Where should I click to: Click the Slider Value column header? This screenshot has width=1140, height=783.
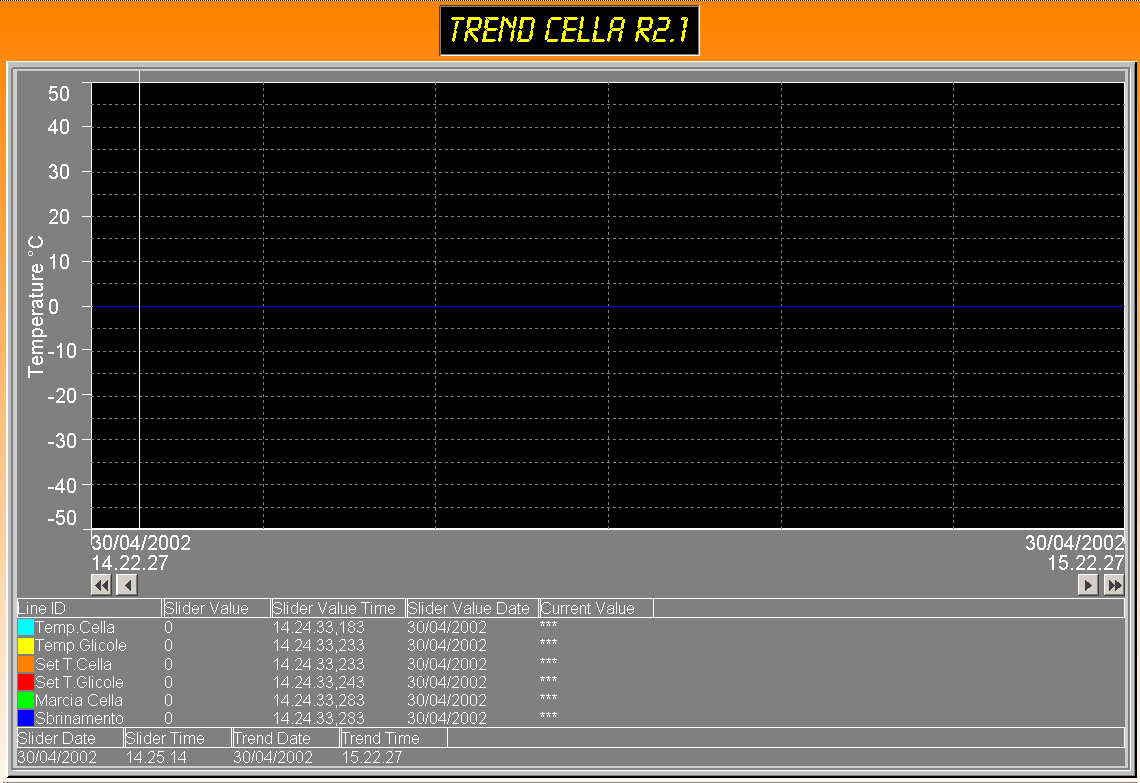click(x=216, y=608)
